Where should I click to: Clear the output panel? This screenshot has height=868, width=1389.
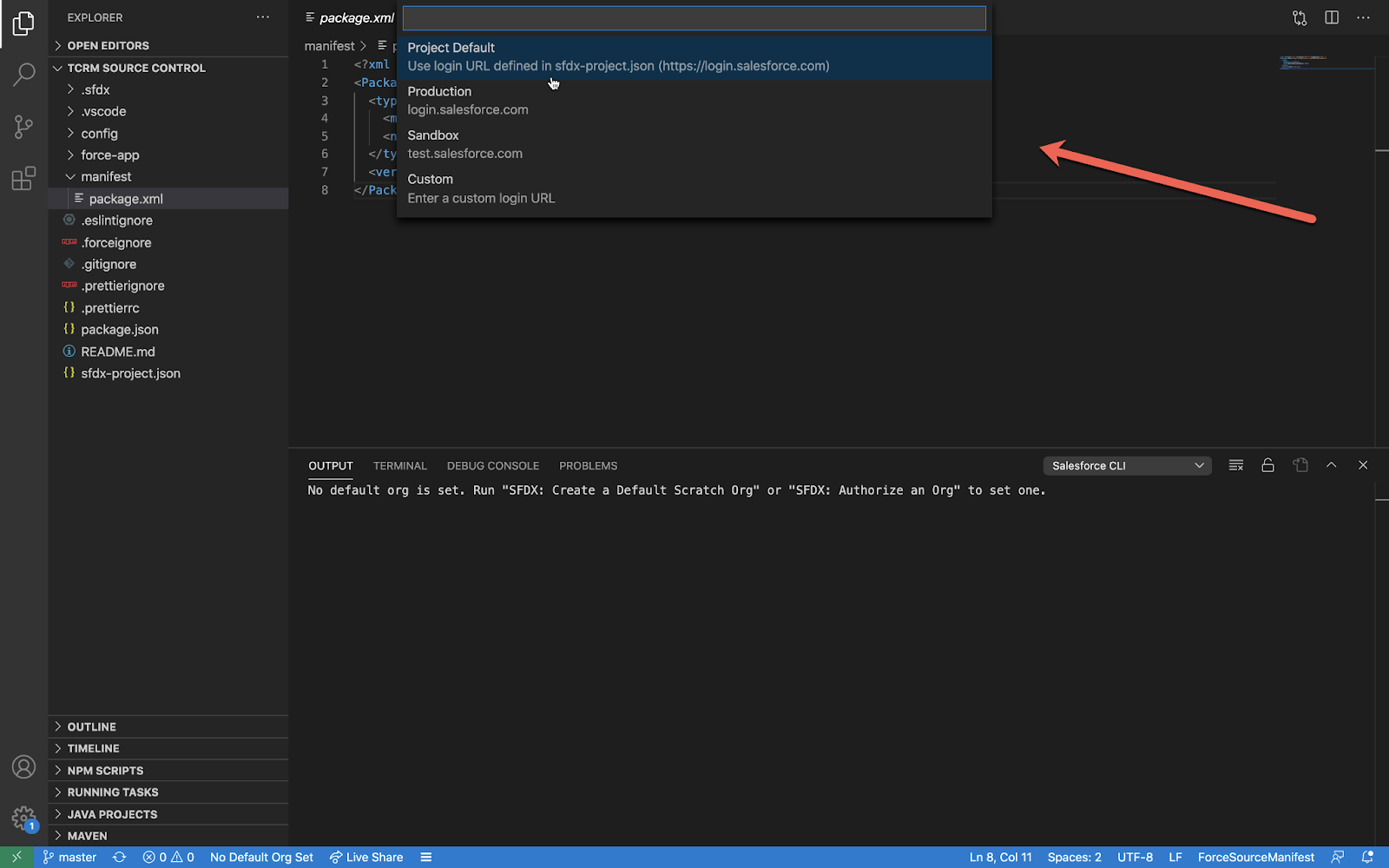[1236, 465]
